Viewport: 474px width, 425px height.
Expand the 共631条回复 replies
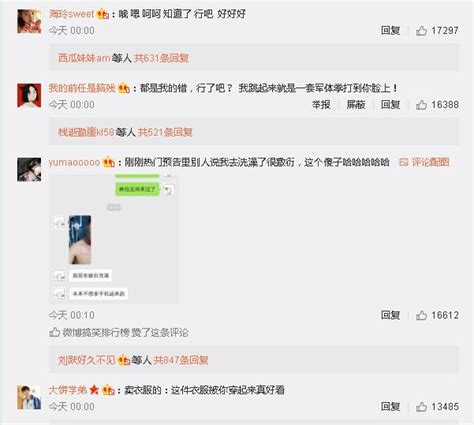(161, 58)
